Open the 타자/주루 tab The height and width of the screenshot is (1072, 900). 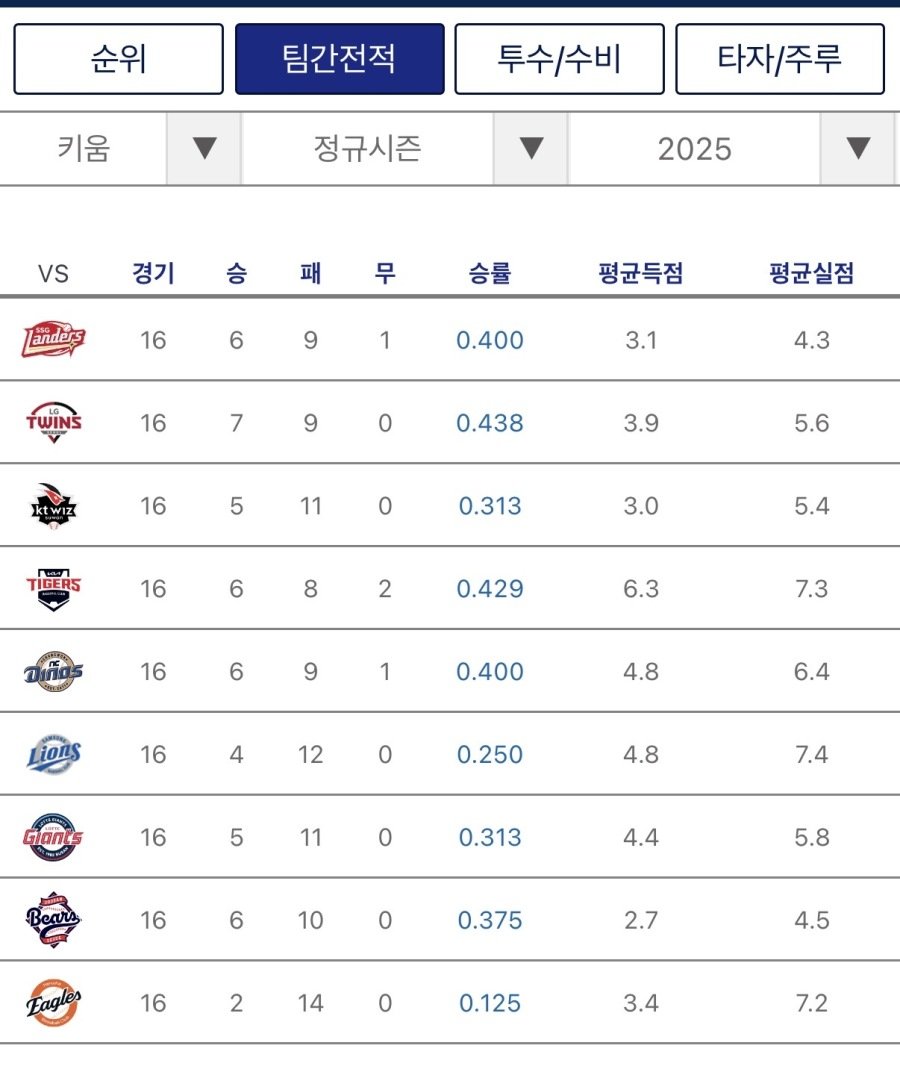(x=780, y=59)
